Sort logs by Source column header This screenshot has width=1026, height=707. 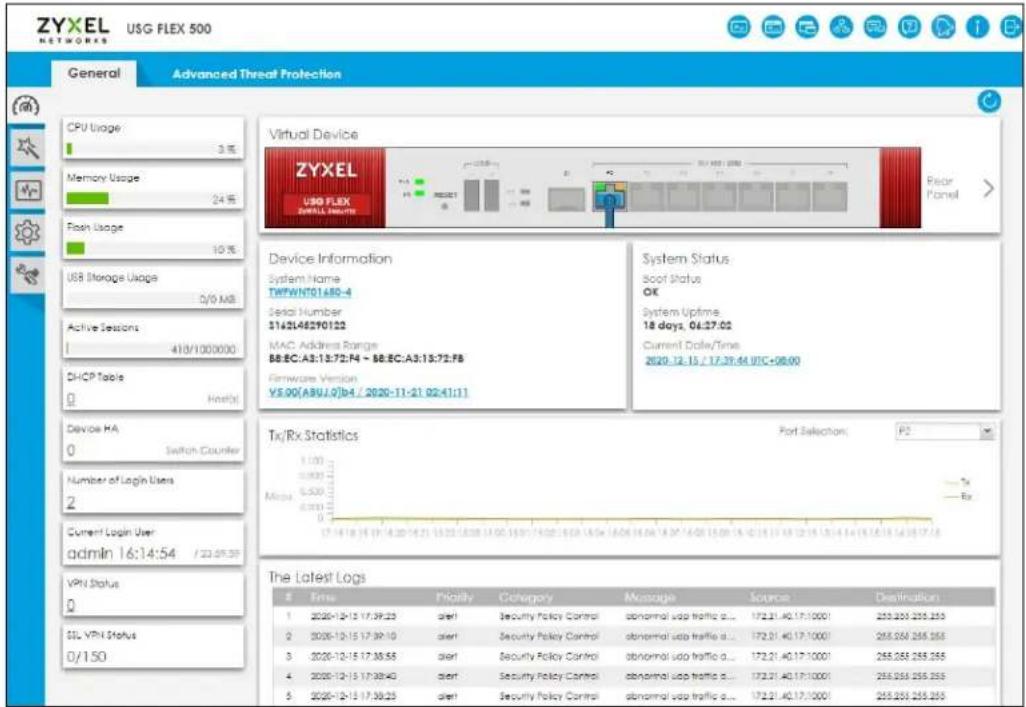(770, 597)
